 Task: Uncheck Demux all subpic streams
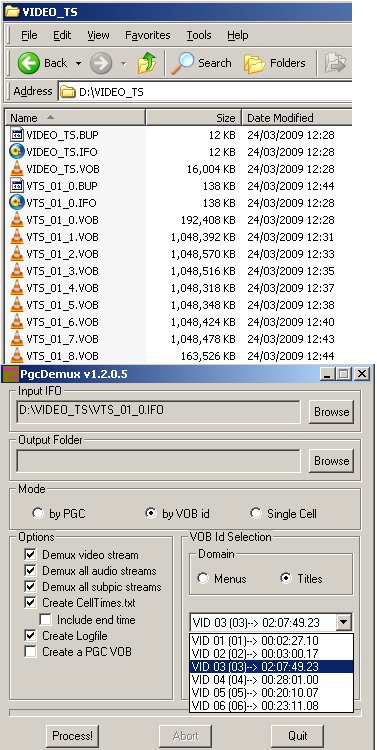click(x=31, y=587)
